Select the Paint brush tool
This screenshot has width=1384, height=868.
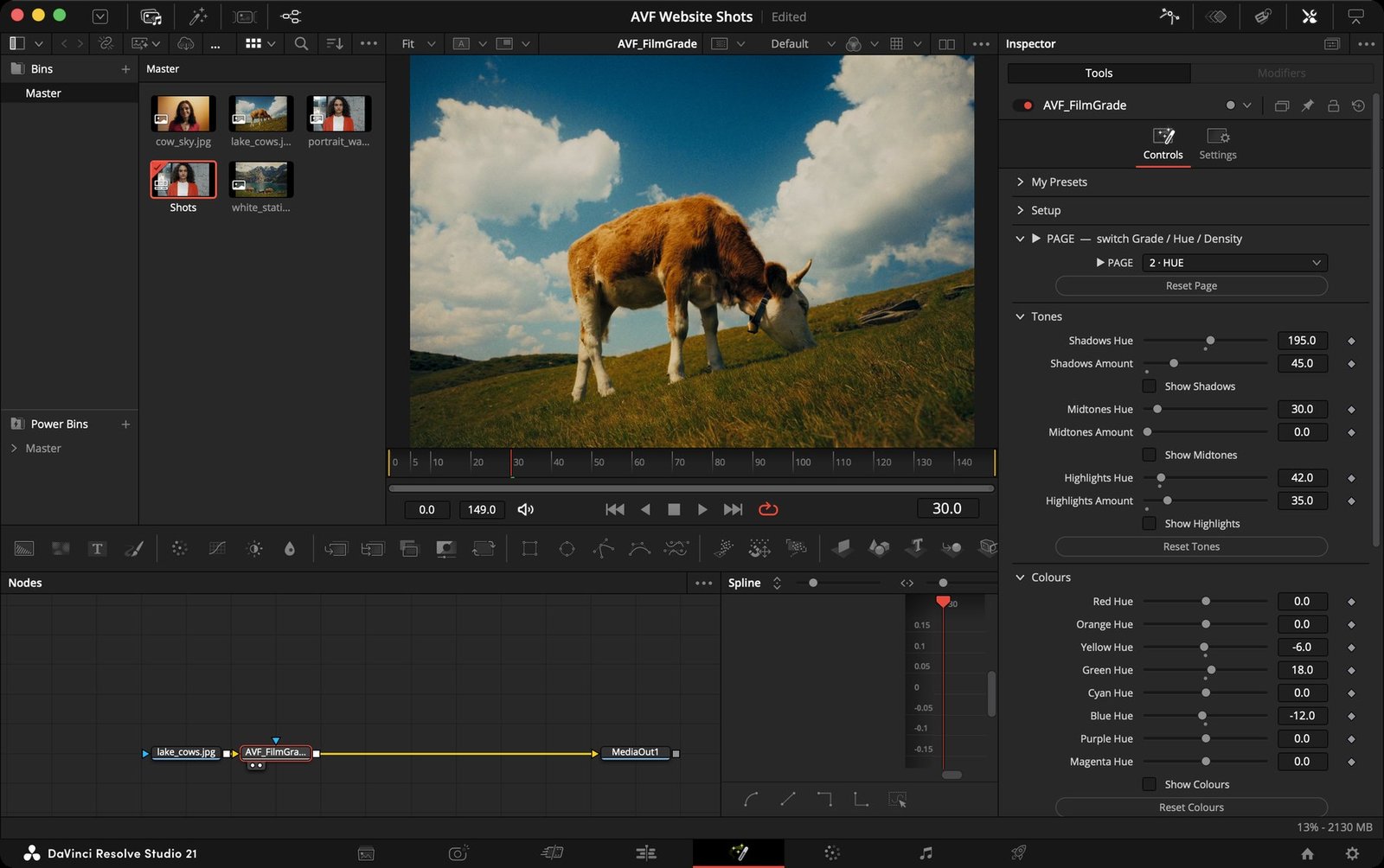[x=134, y=548]
